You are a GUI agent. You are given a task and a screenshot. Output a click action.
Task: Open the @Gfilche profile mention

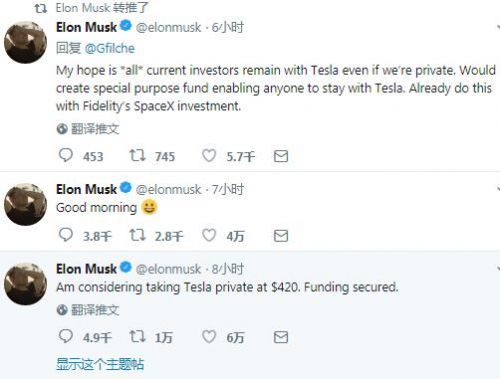coord(110,49)
